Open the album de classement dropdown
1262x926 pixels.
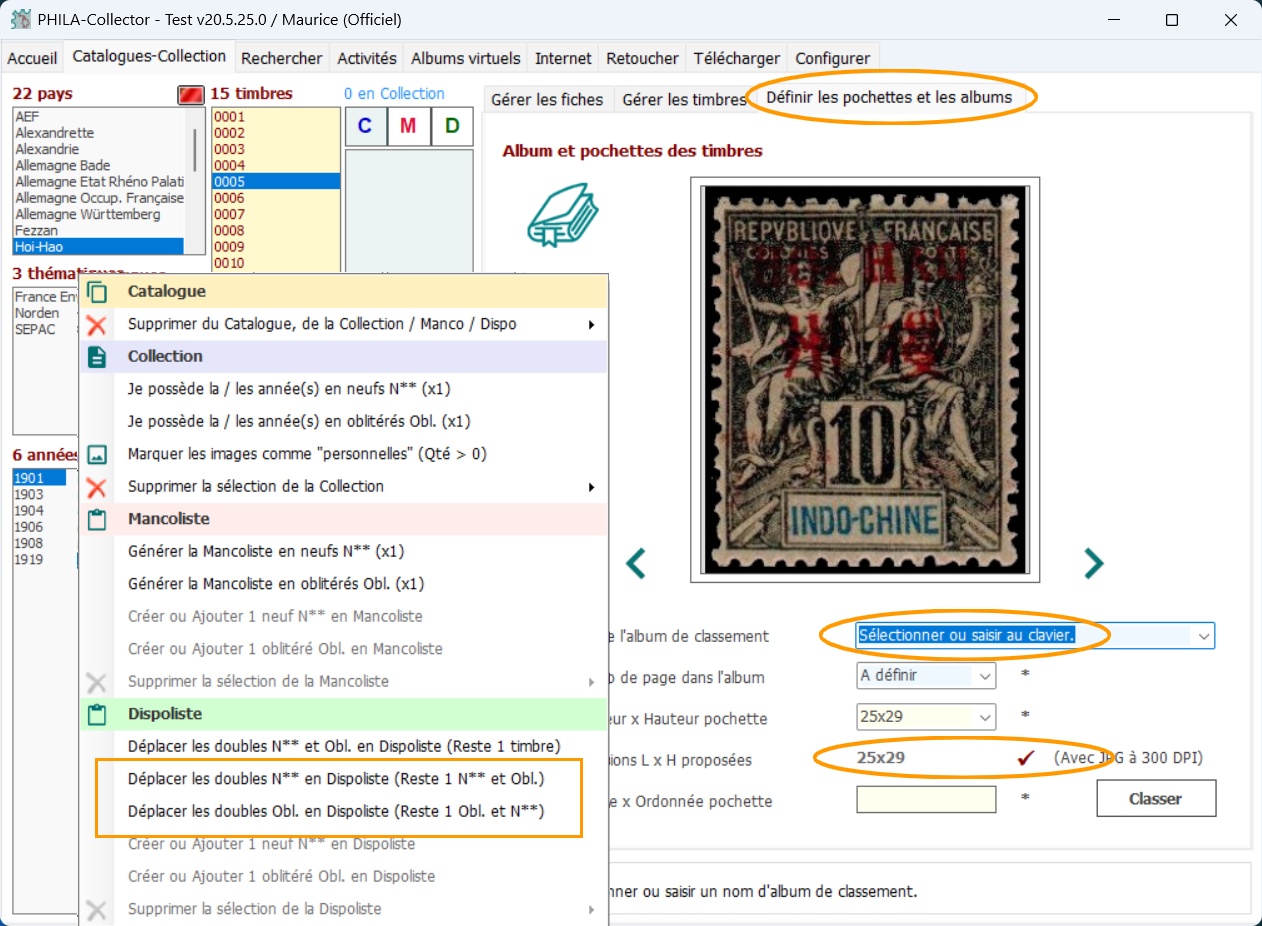[x=1203, y=635]
